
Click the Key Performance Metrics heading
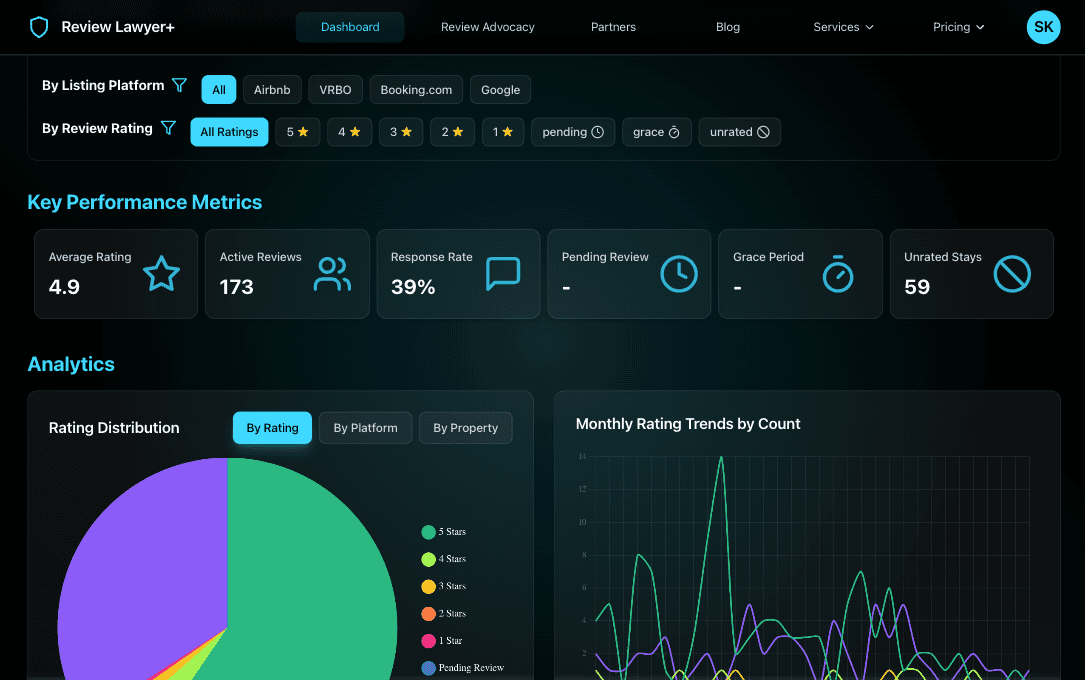tap(145, 202)
